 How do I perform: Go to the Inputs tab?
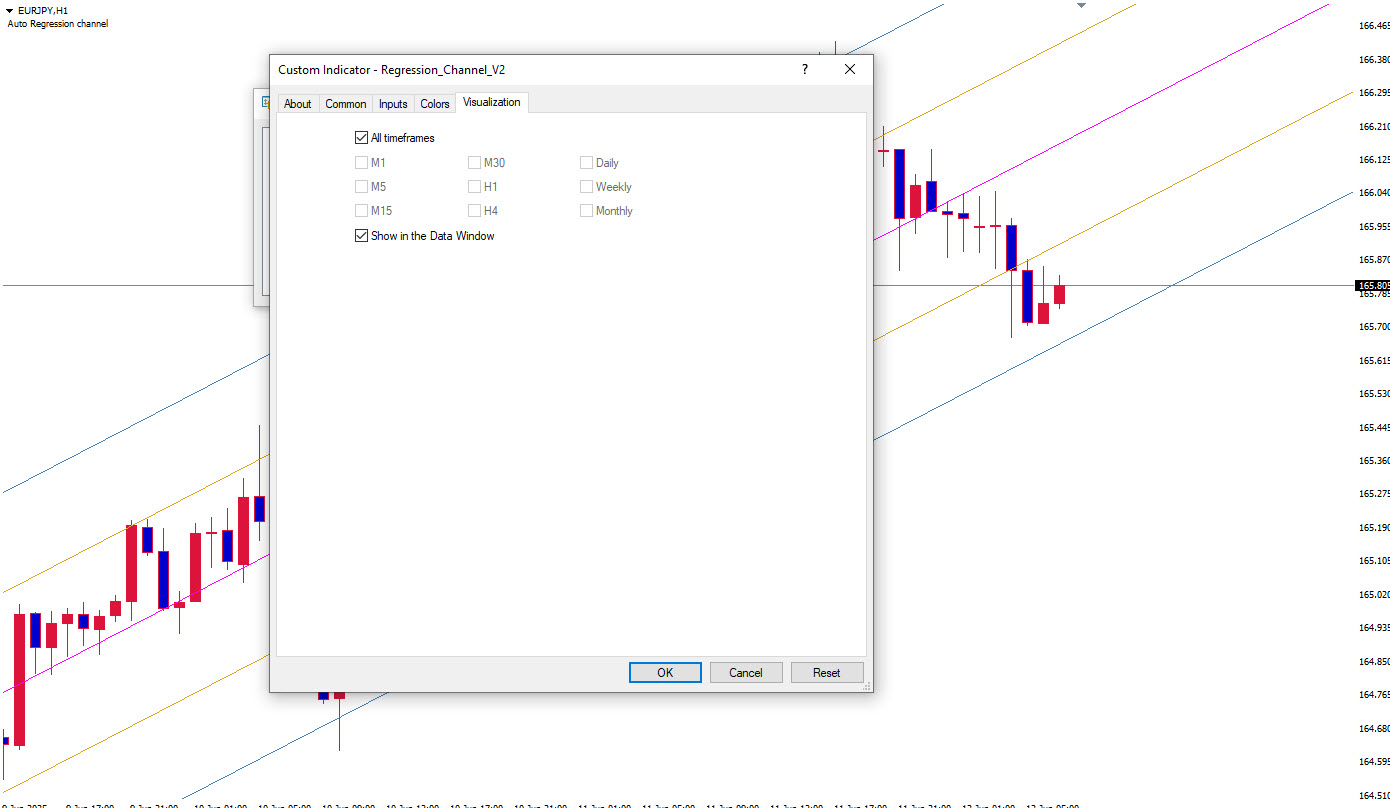[x=393, y=104]
